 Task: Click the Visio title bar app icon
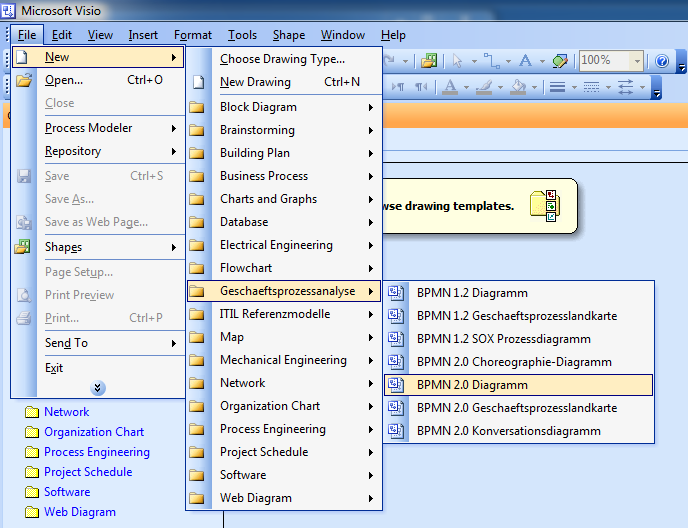(8, 10)
